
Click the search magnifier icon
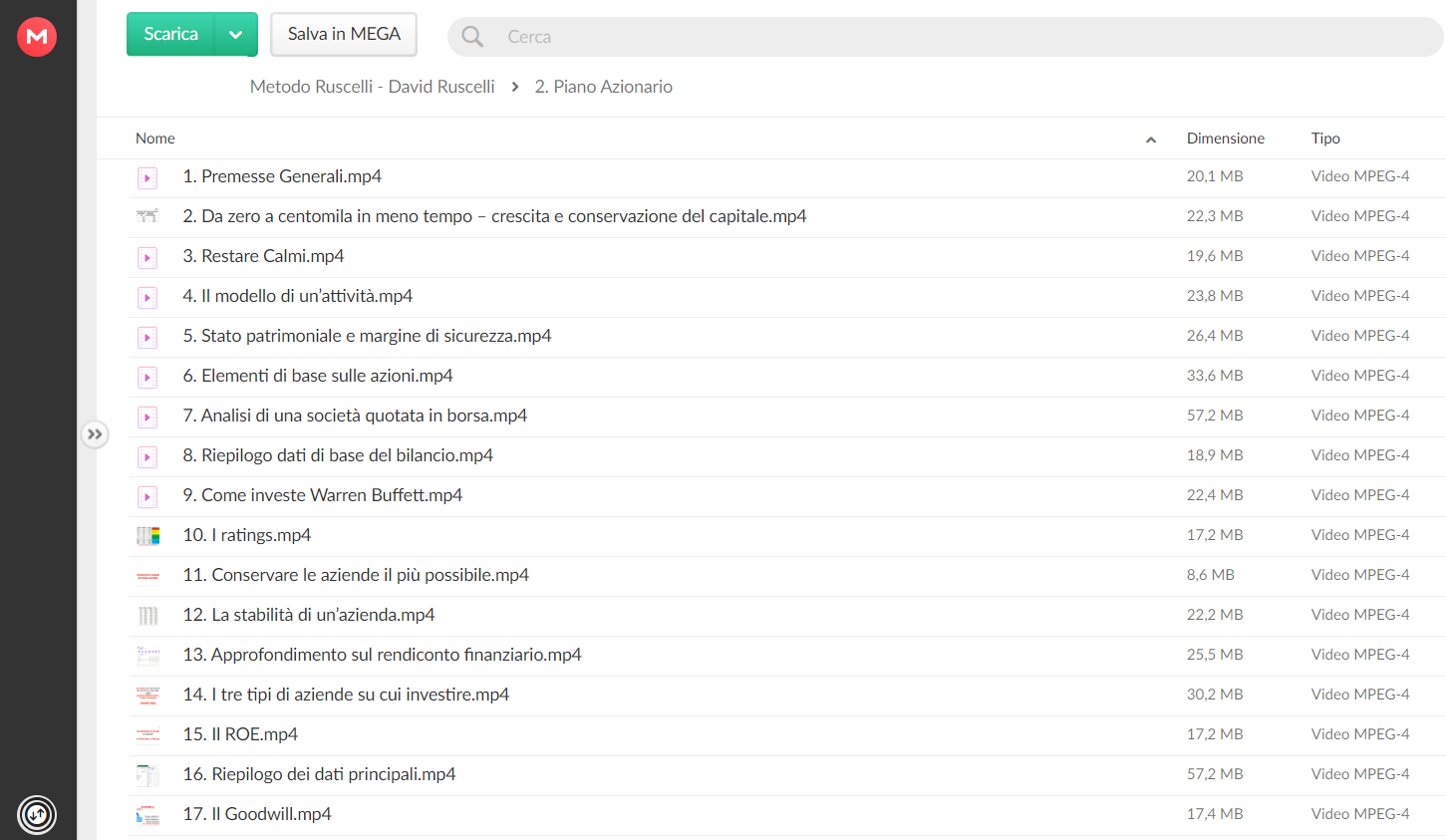[472, 37]
